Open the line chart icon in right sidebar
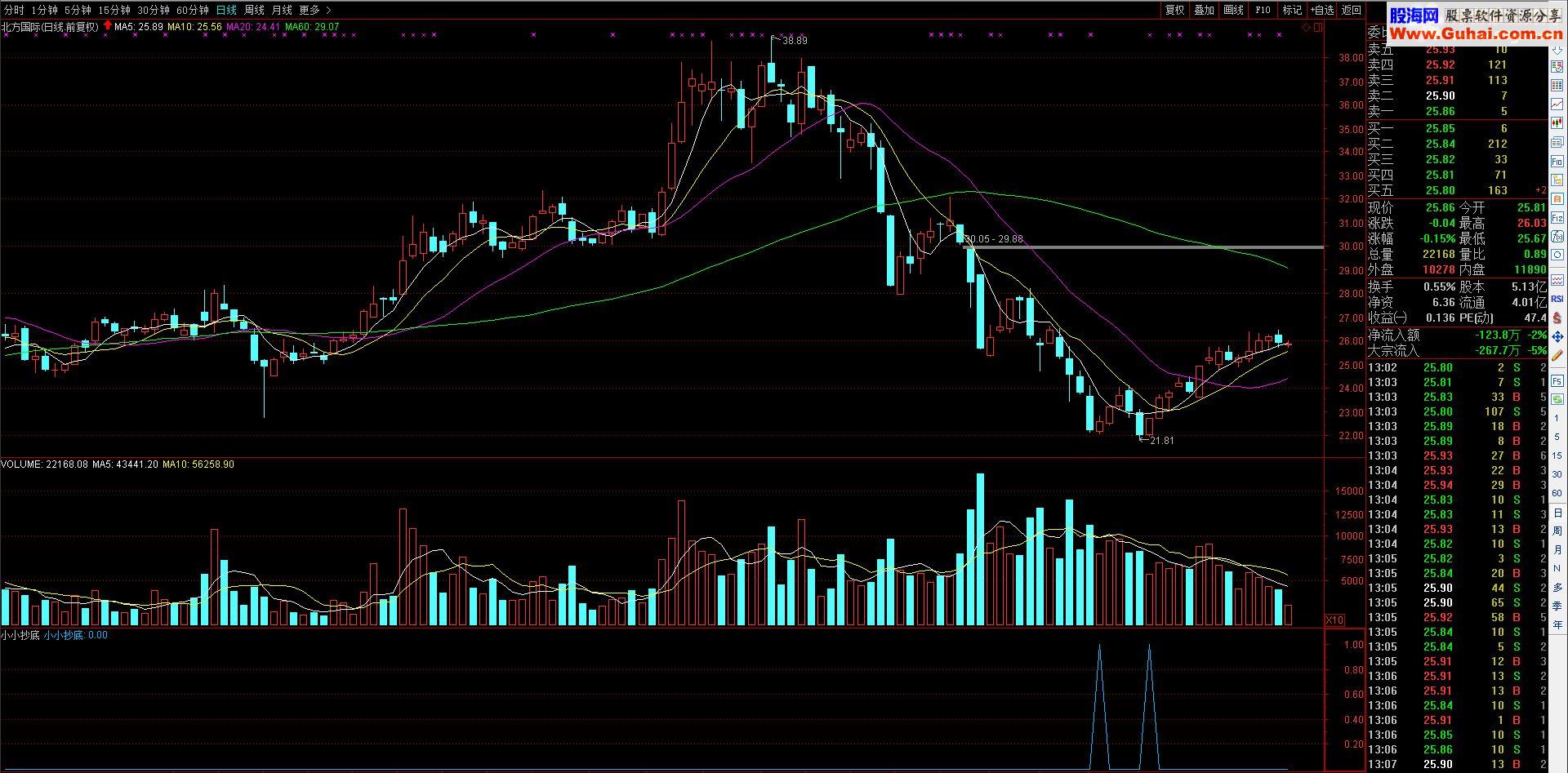The width and height of the screenshot is (1568, 773). click(1557, 103)
